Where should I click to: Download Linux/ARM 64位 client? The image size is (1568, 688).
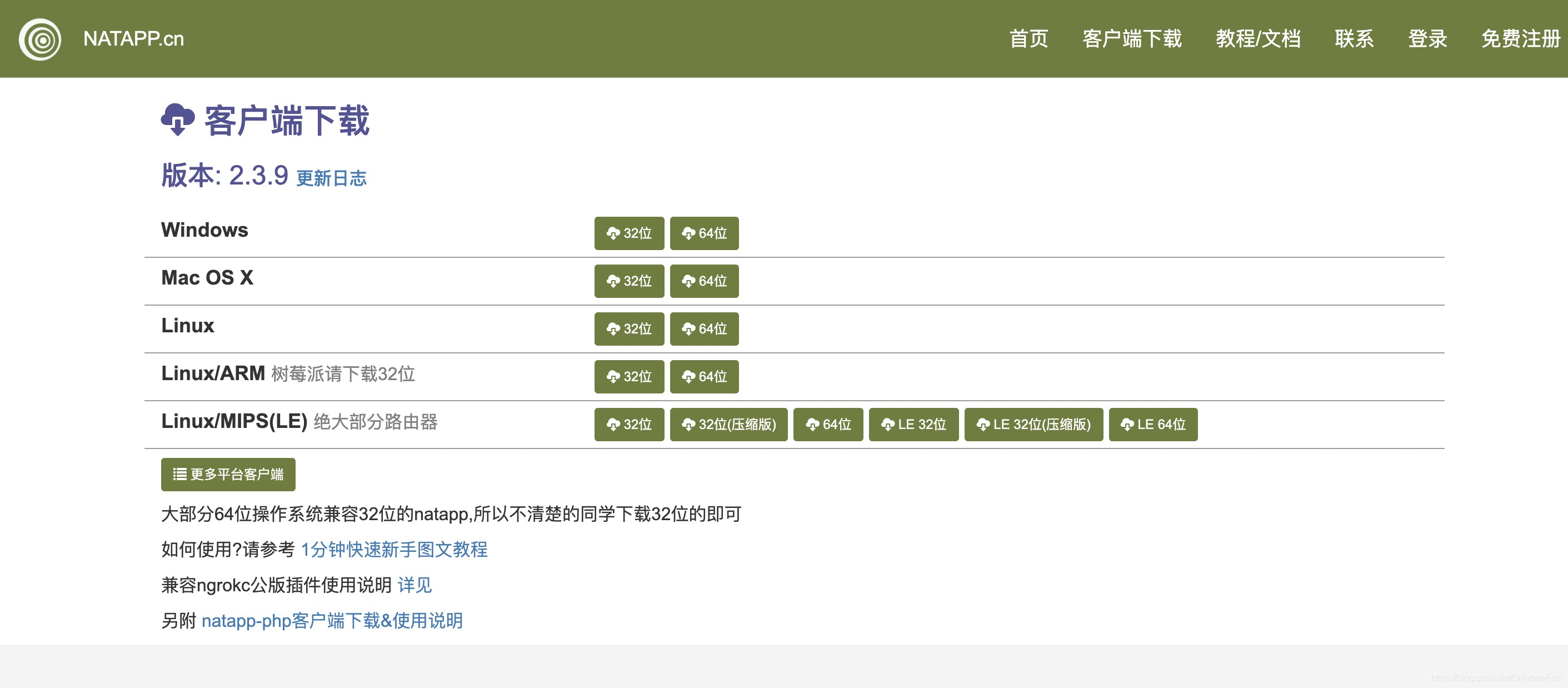tap(704, 376)
